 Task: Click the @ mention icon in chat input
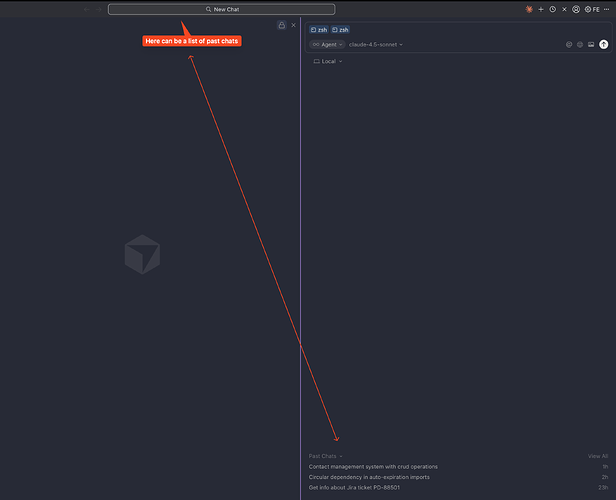(x=569, y=45)
